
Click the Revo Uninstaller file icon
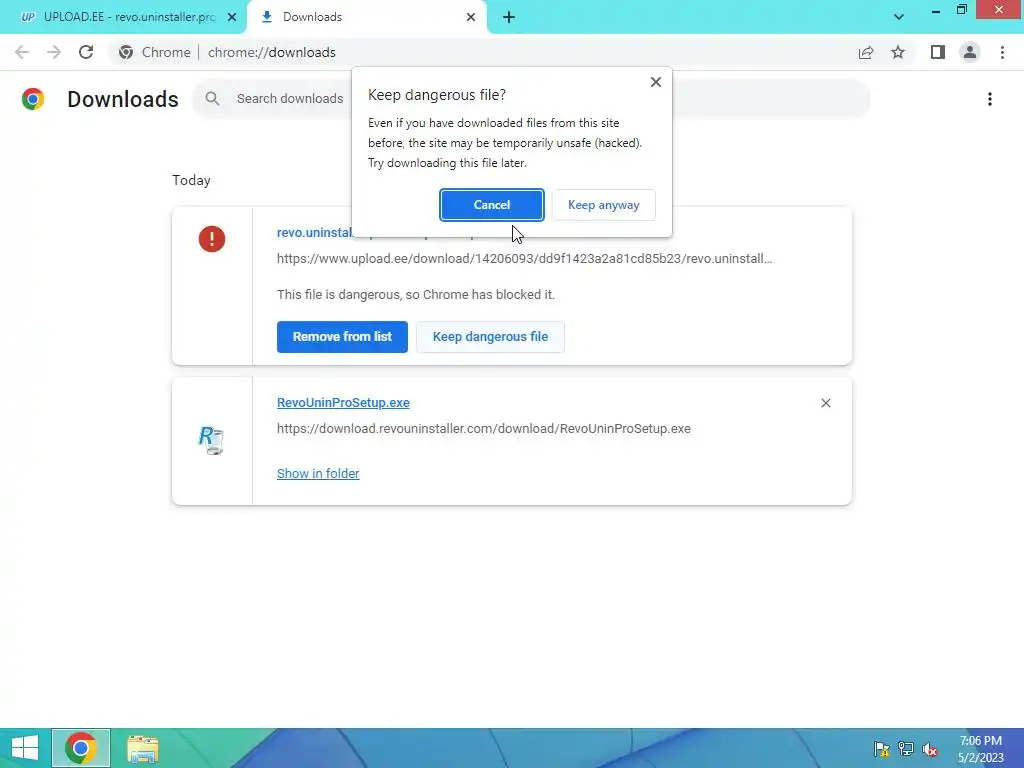tap(211, 440)
